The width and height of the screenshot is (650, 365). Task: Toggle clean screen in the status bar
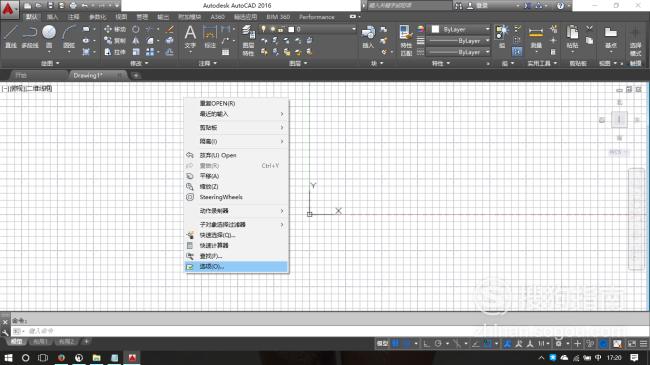click(x=632, y=343)
